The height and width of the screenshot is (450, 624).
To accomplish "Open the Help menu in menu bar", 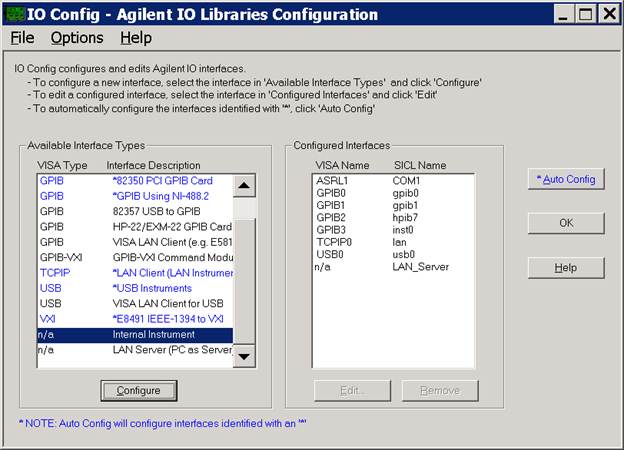I will coord(136,38).
